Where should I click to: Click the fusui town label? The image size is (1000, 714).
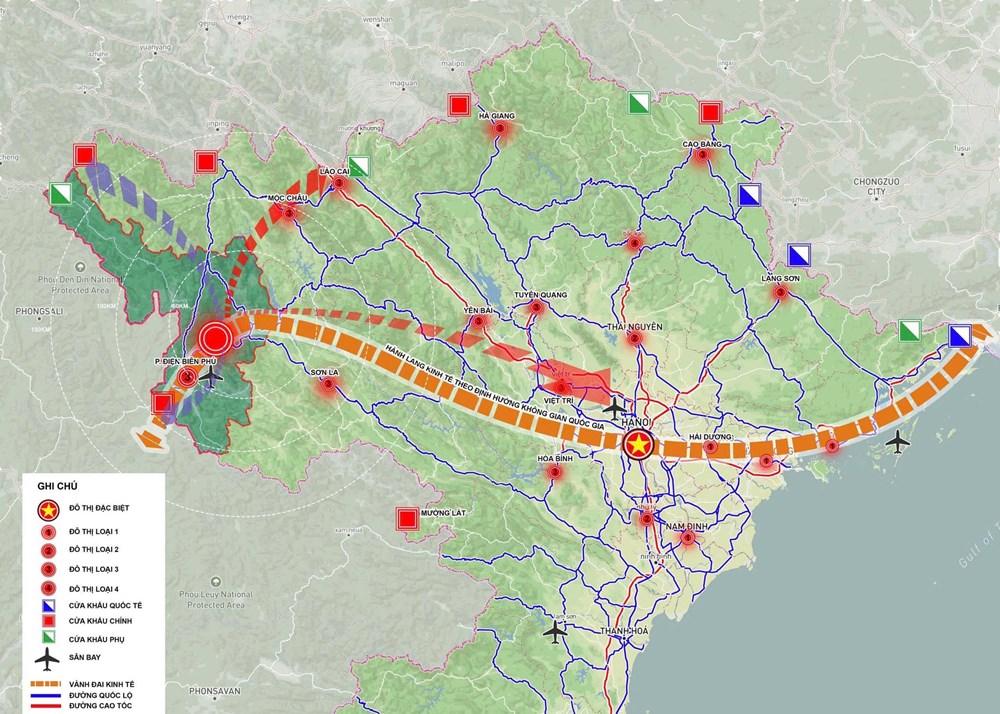[962, 149]
